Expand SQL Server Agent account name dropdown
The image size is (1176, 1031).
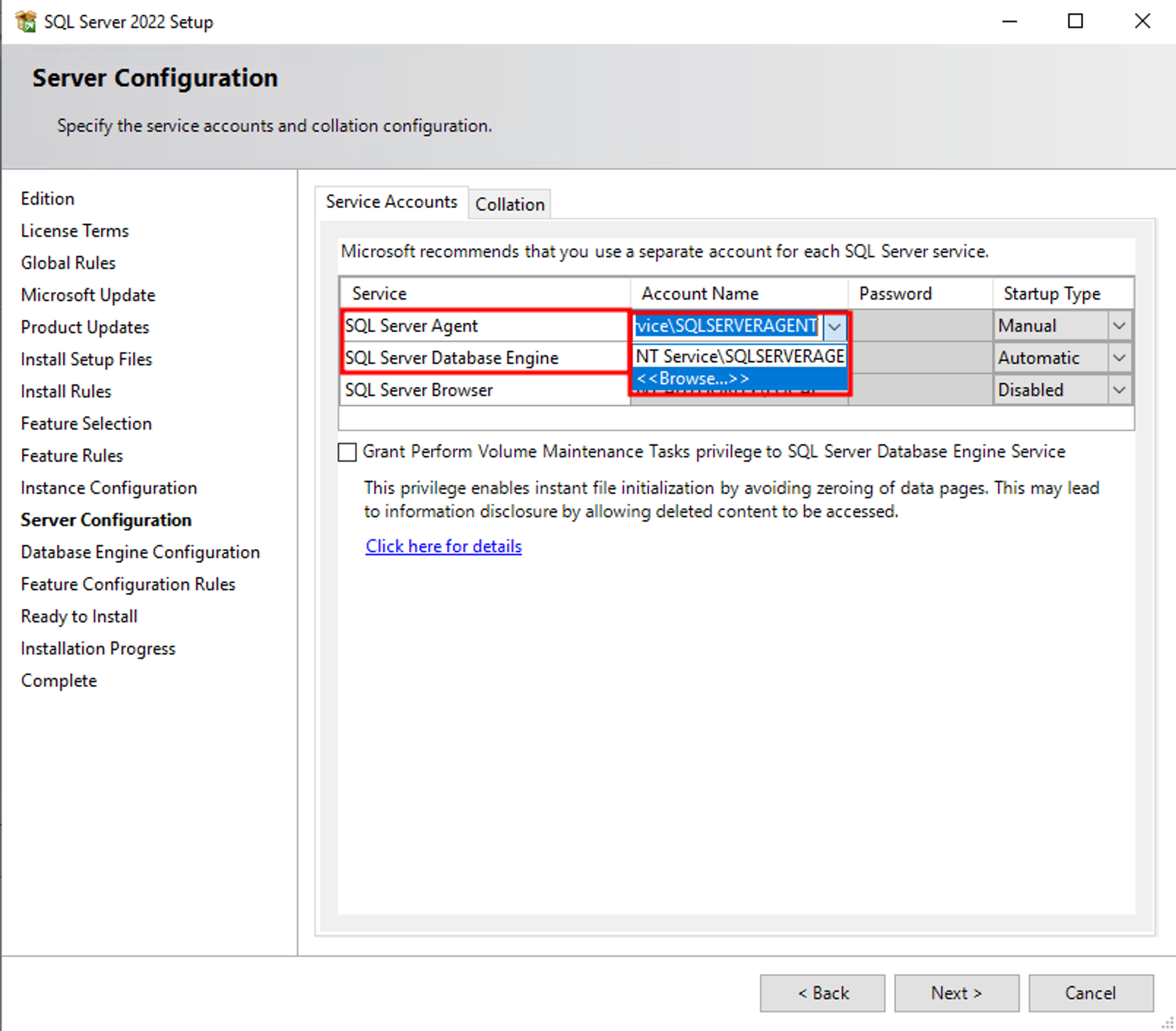coord(834,327)
